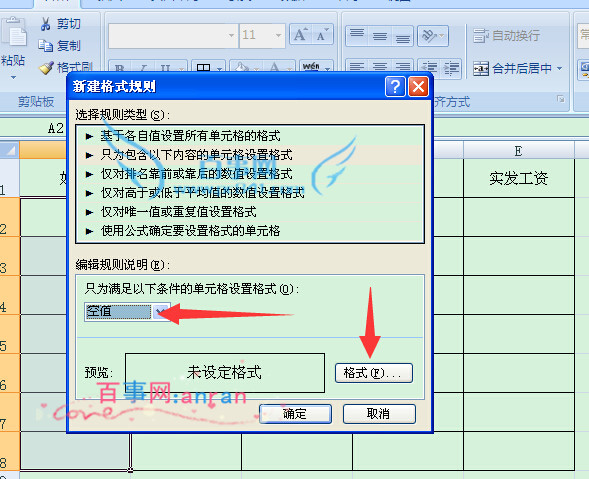Click the 确定 button
The height and width of the screenshot is (479, 589).
click(x=295, y=414)
